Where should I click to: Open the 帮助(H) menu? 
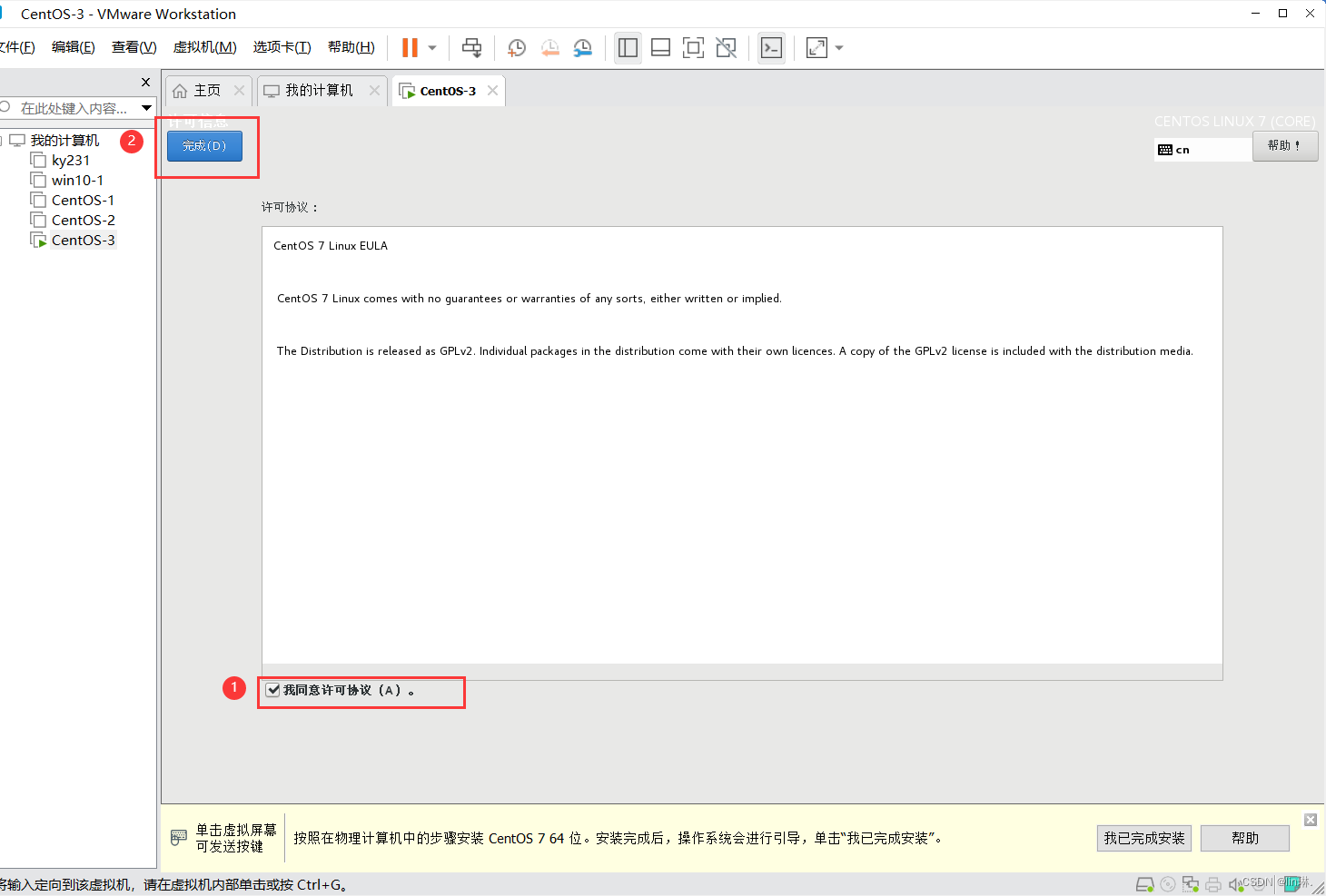pos(351,47)
